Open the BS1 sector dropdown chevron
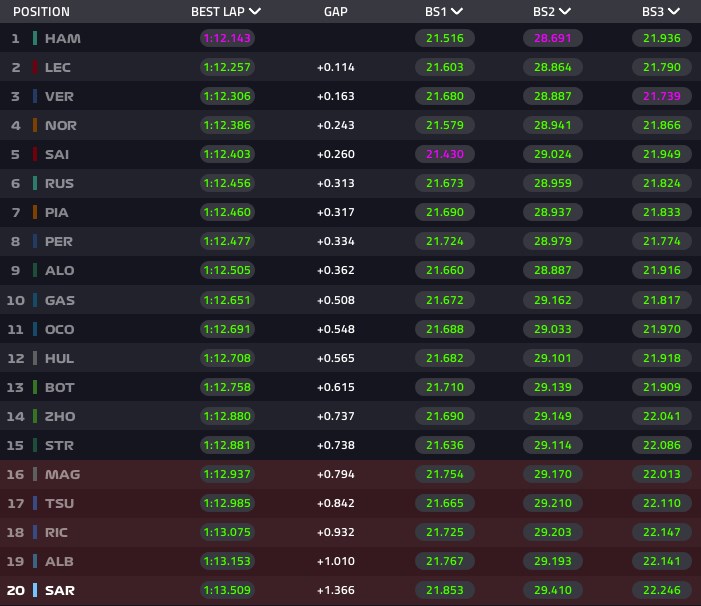This screenshot has height=606, width=701. click(x=457, y=11)
